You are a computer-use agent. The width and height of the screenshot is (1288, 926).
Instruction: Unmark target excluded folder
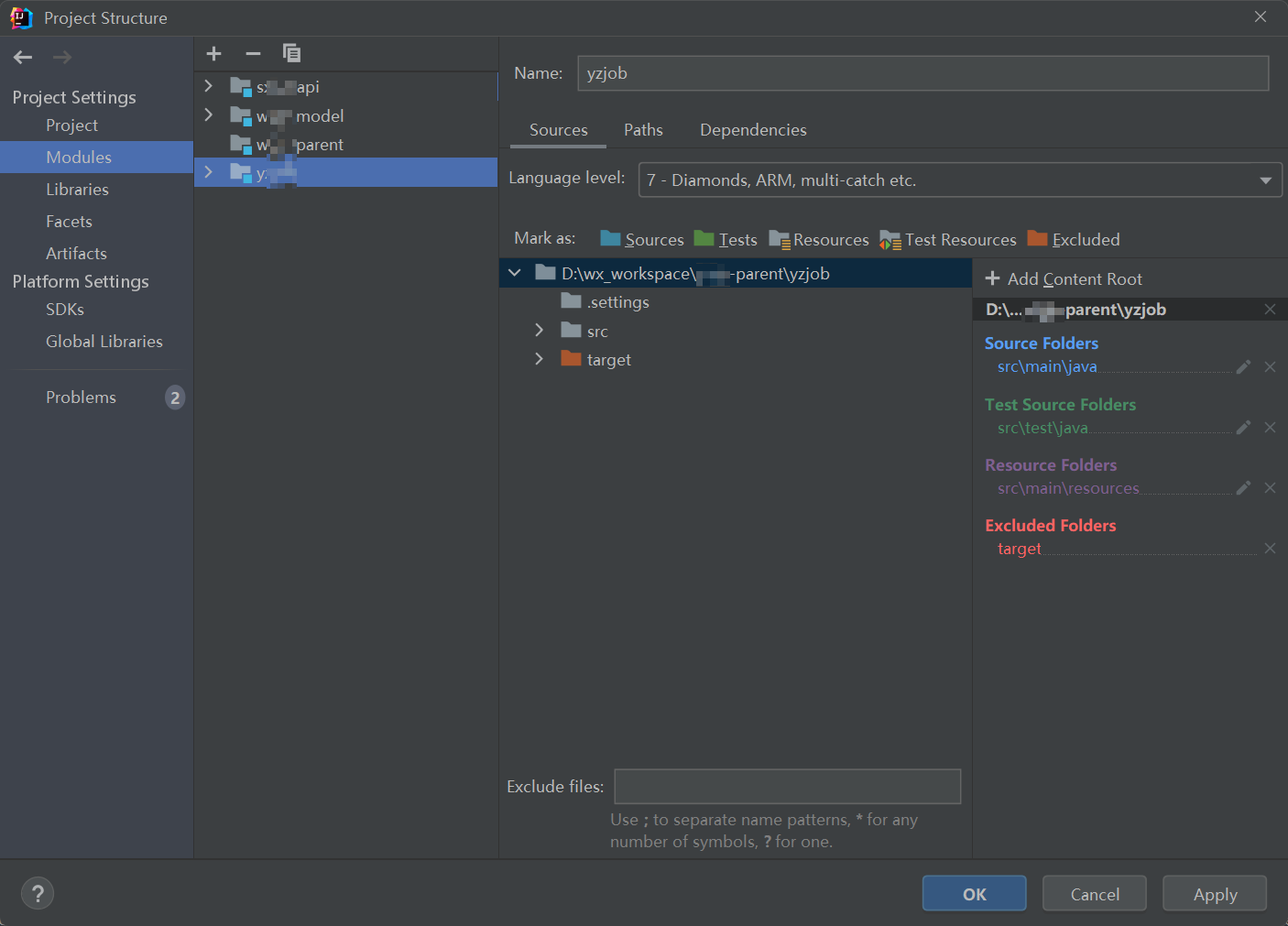point(1270,548)
